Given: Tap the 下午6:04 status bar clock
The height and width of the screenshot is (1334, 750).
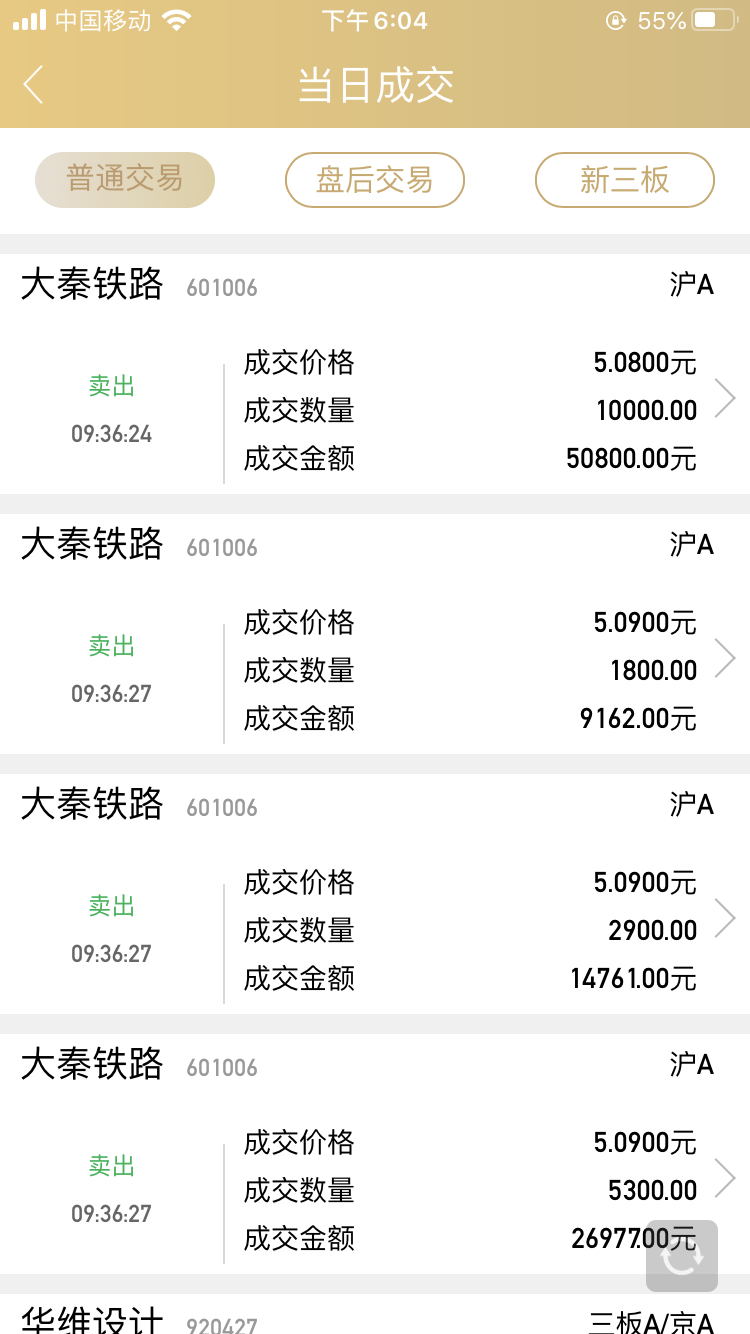Looking at the screenshot, I should (375, 20).
